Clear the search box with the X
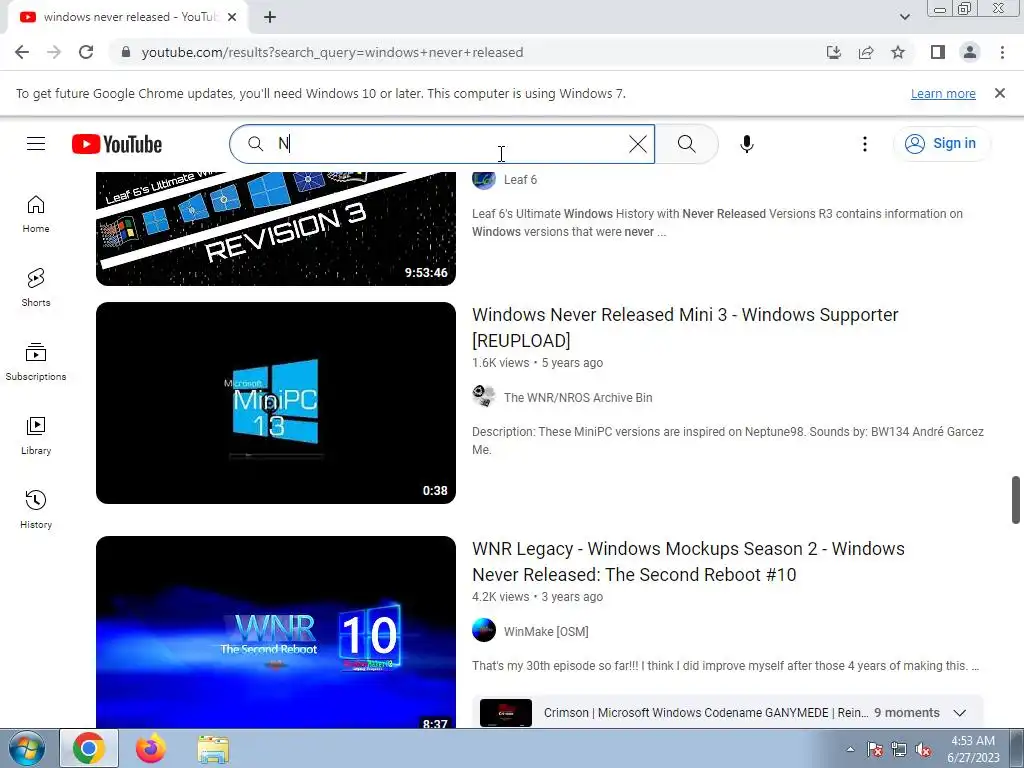This screenshot has height=768, width=1024. point(638,144)
